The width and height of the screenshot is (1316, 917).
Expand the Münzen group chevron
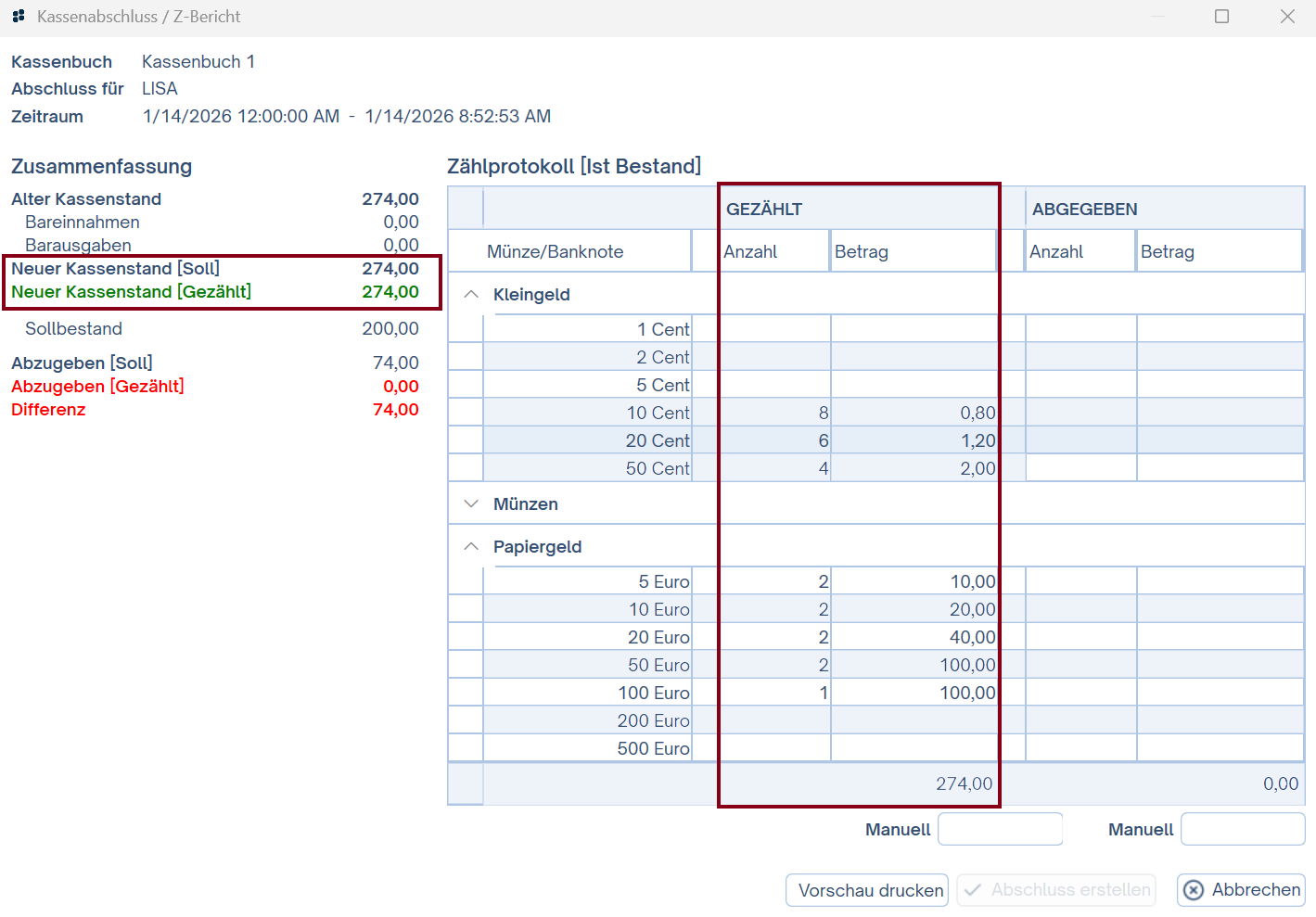pos(471,503)
